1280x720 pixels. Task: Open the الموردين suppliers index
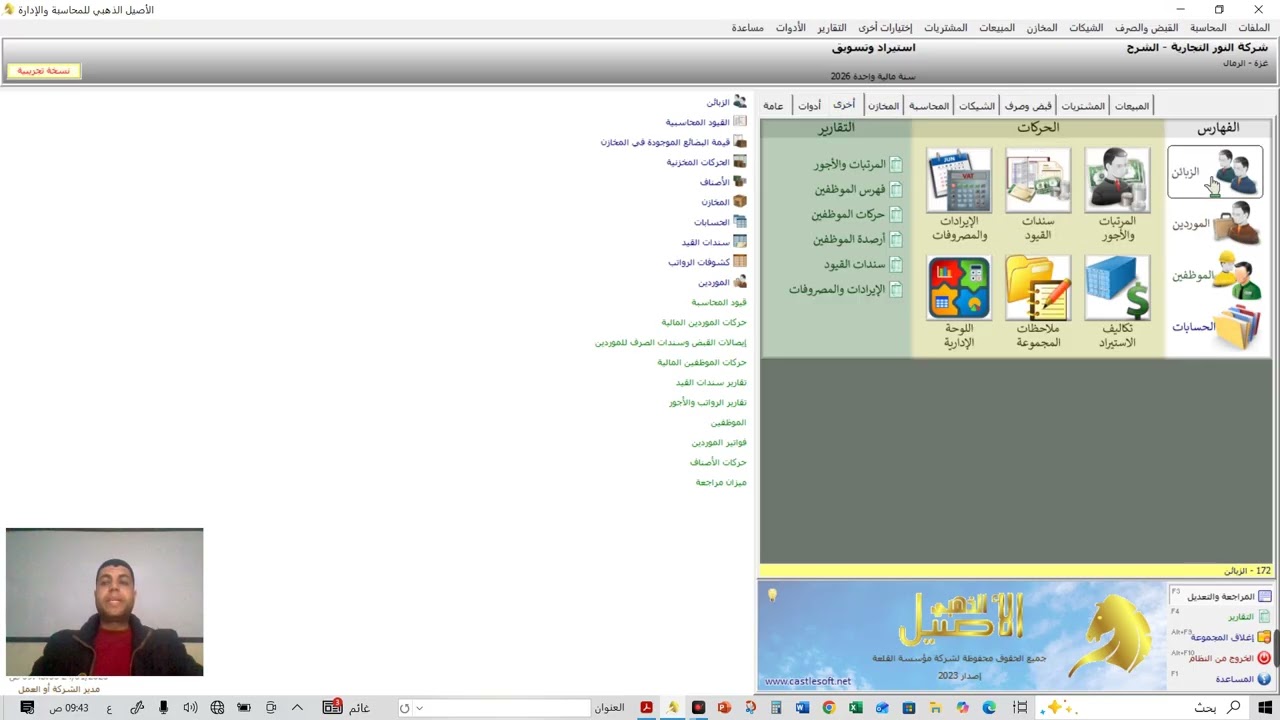[1215, 224]
